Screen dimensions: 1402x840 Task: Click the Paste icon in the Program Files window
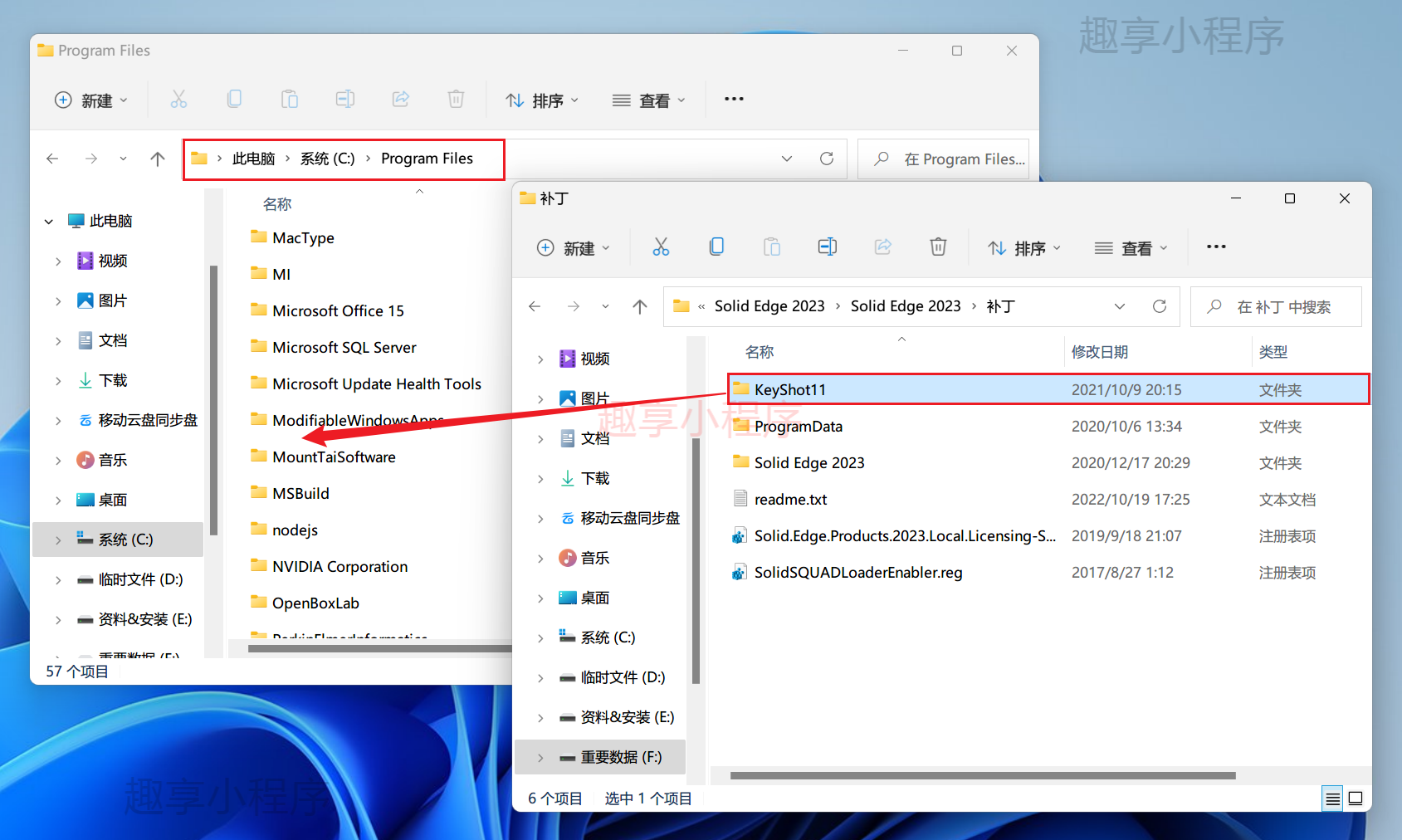point(290,100)
